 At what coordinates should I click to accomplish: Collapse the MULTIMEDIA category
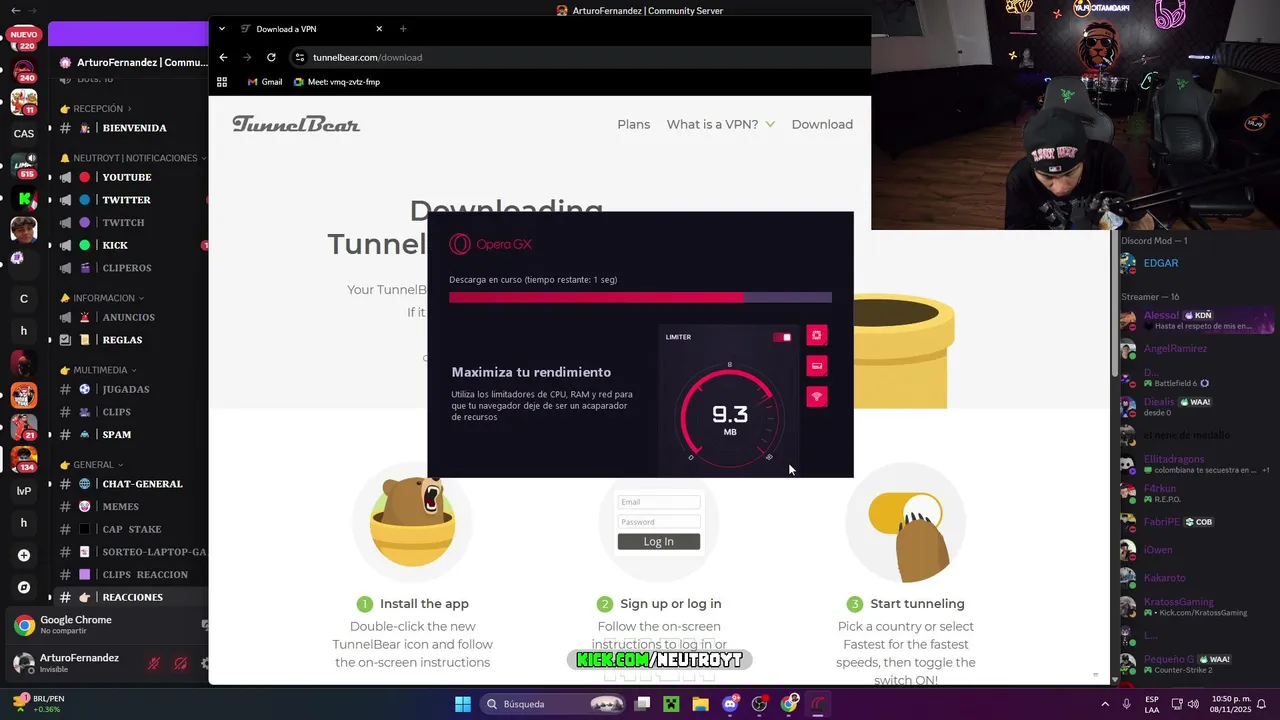[99, 370]
